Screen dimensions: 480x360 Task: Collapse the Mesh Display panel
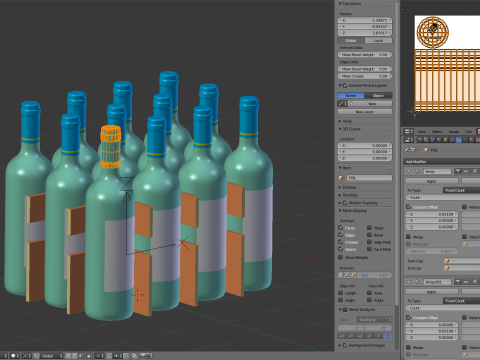coord(340,211)
